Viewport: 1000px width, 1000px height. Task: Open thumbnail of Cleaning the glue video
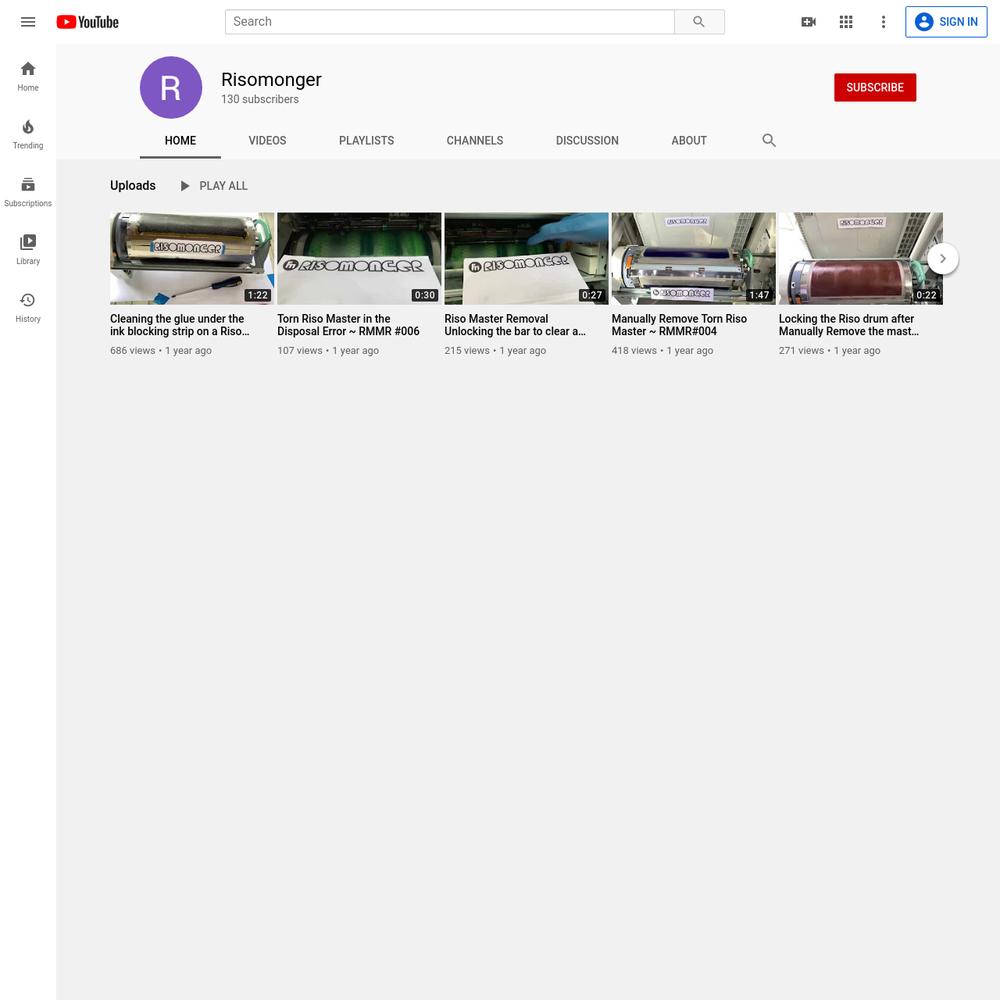click(x=192, y=258)
